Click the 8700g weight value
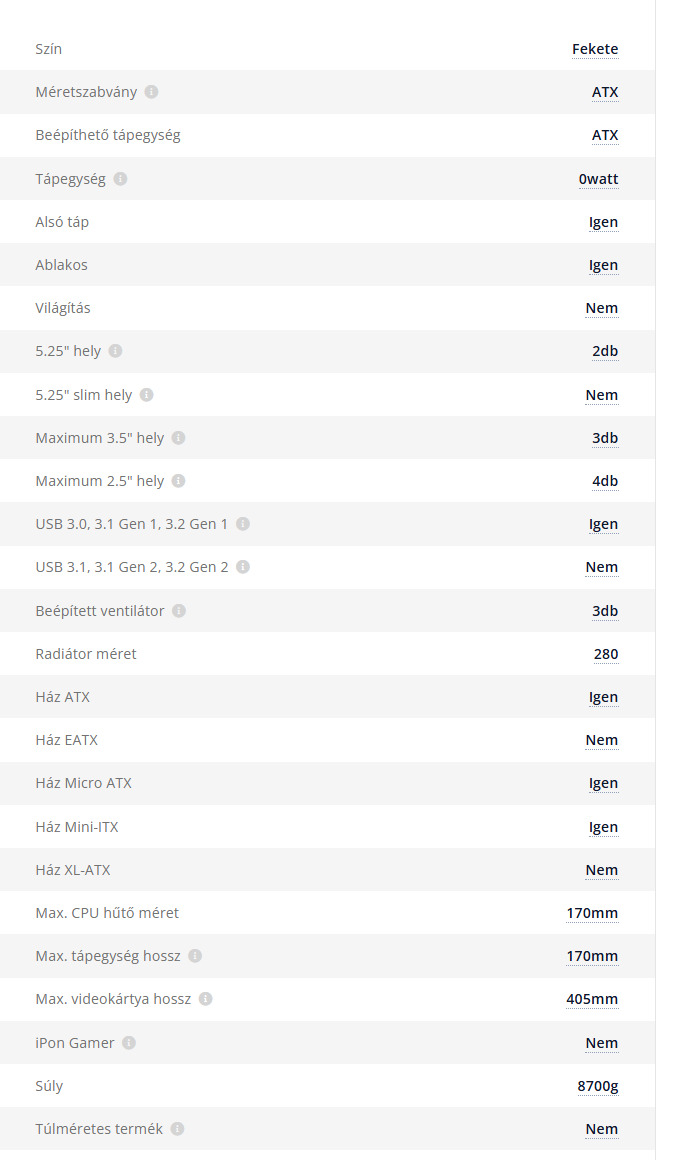Image resolution: width=677 pixels, height=1160 pixels. pos(597,1086)
